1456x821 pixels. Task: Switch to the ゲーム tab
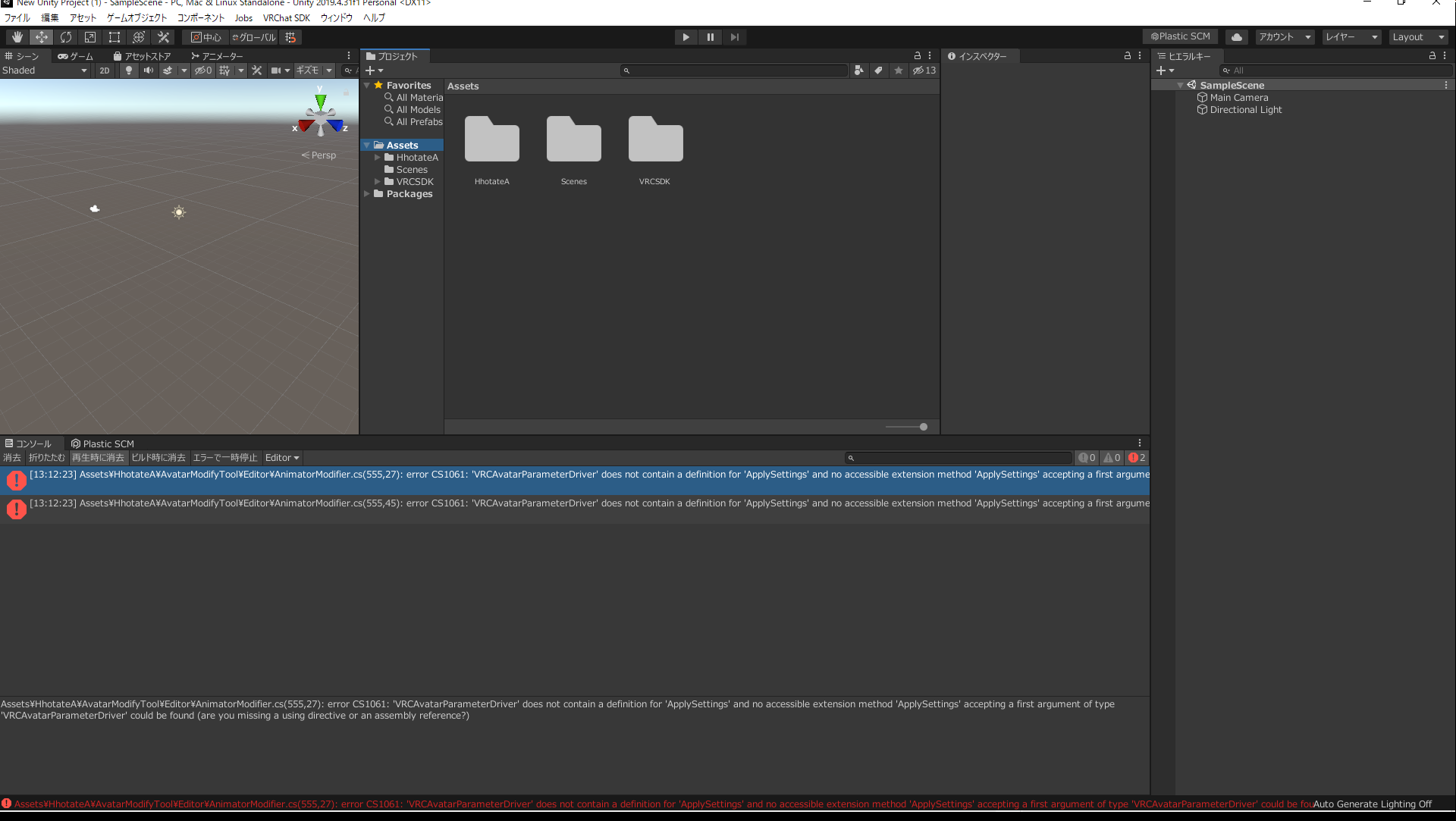pyautogui.click(x=75, y=55)
